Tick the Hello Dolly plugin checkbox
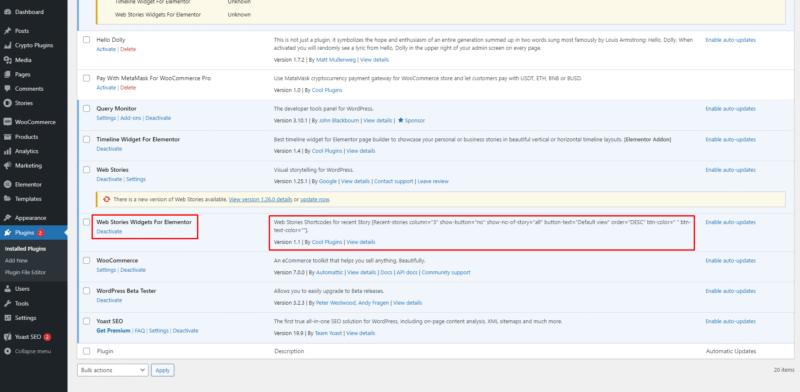Viewport: 800px width, 392px height. (x=86, y=39)
